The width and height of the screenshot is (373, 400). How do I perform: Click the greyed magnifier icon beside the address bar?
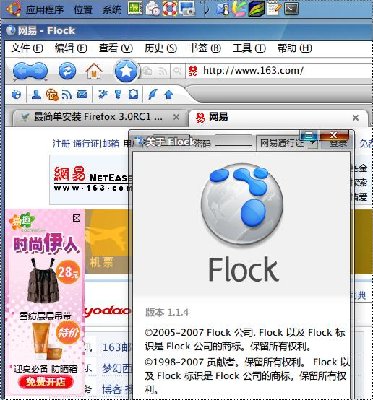tap(177, 71)
